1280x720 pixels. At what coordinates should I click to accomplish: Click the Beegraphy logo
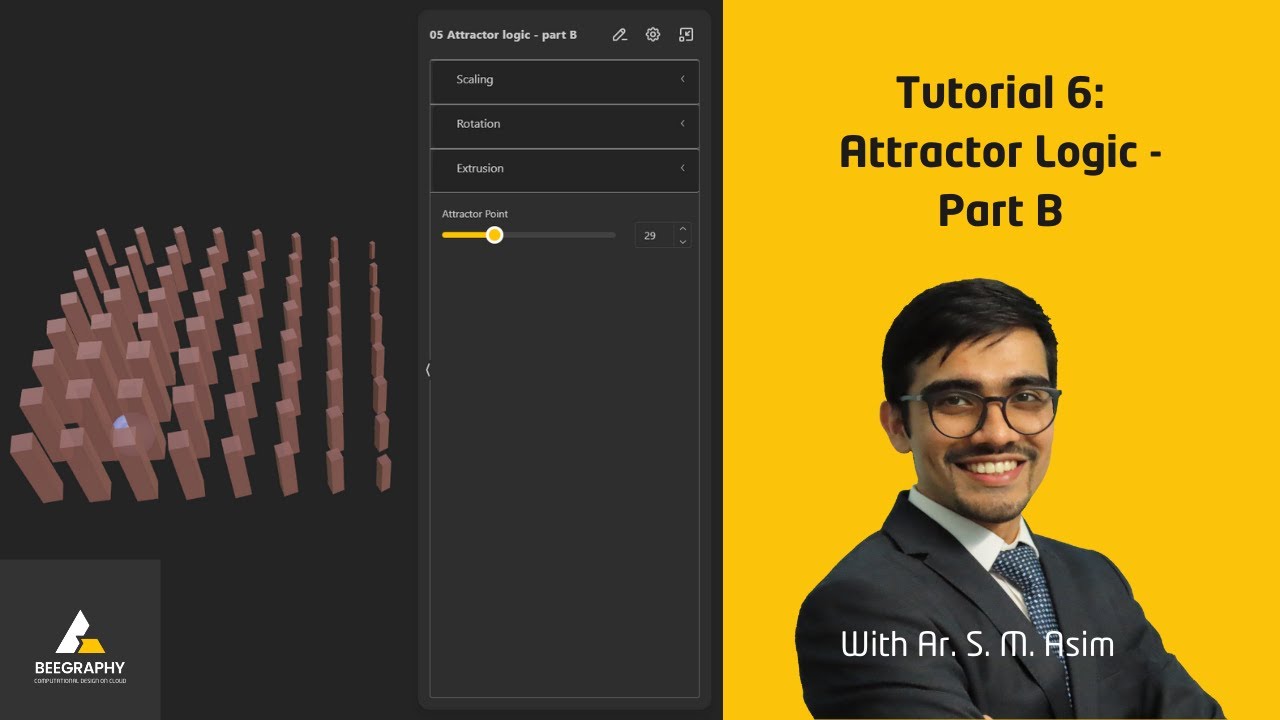[80, 646]
